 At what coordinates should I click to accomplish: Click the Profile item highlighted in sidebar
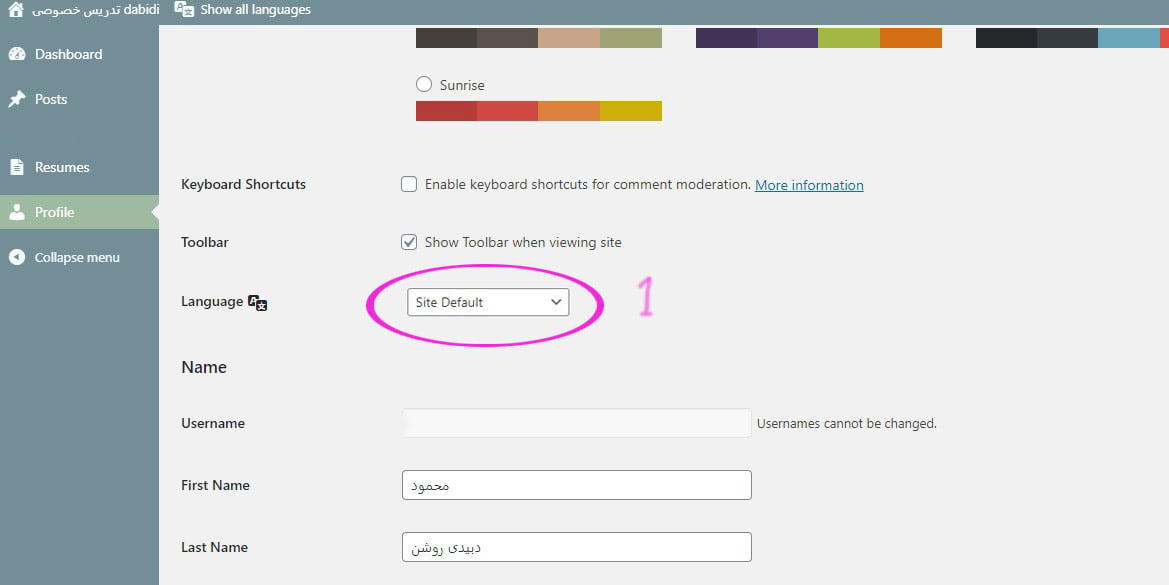[55, 212]
